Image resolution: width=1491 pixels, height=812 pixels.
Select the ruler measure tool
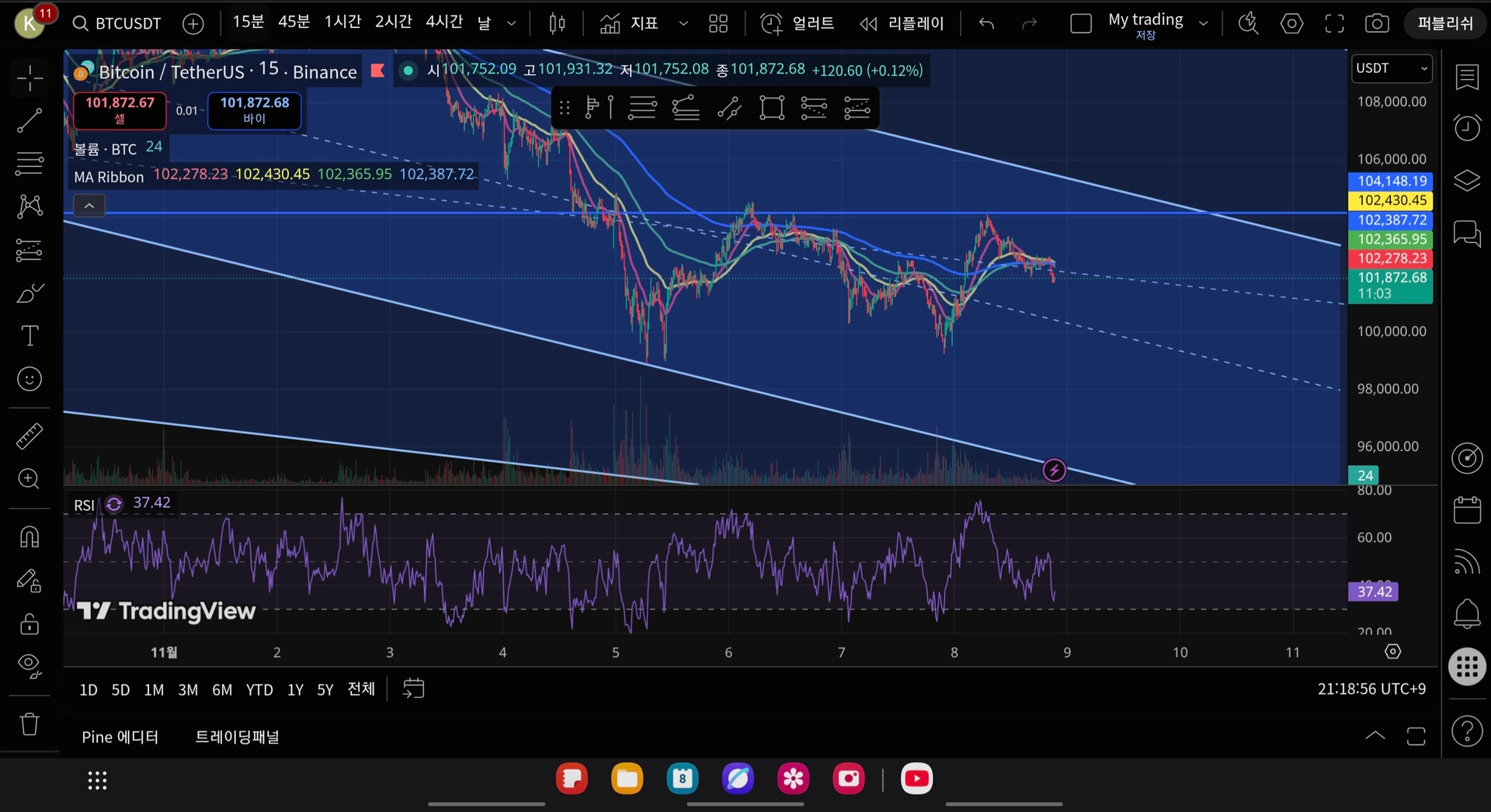30,436
